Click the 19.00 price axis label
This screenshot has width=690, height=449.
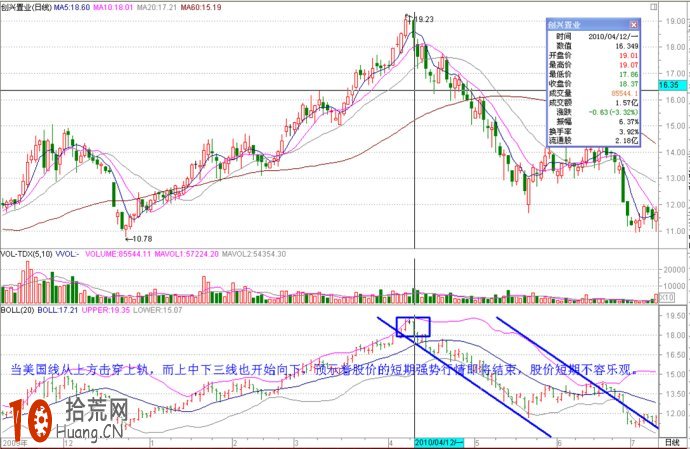pyautogui.click(x=675, y=21)
